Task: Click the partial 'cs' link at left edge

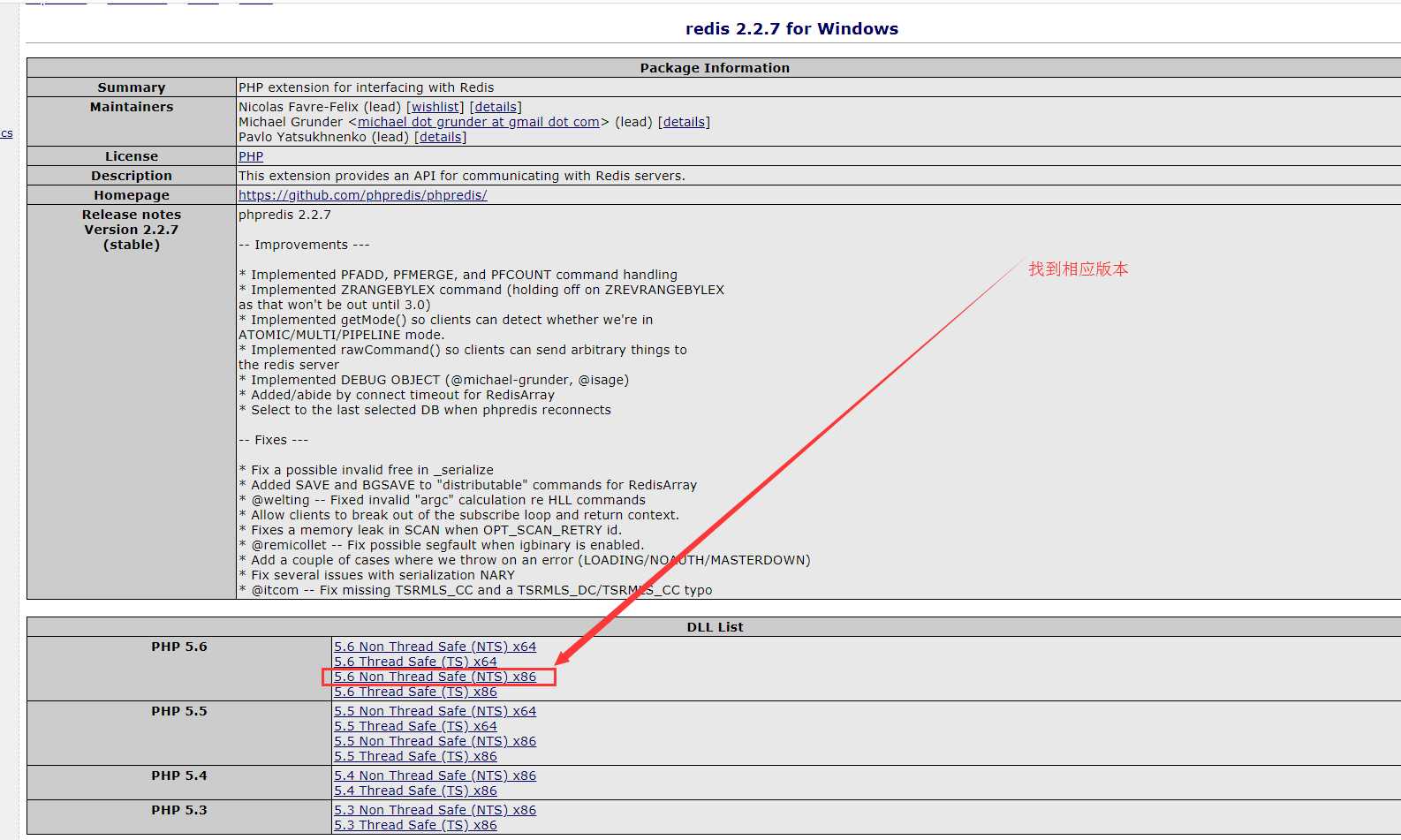Action: (x=6, y=133)
